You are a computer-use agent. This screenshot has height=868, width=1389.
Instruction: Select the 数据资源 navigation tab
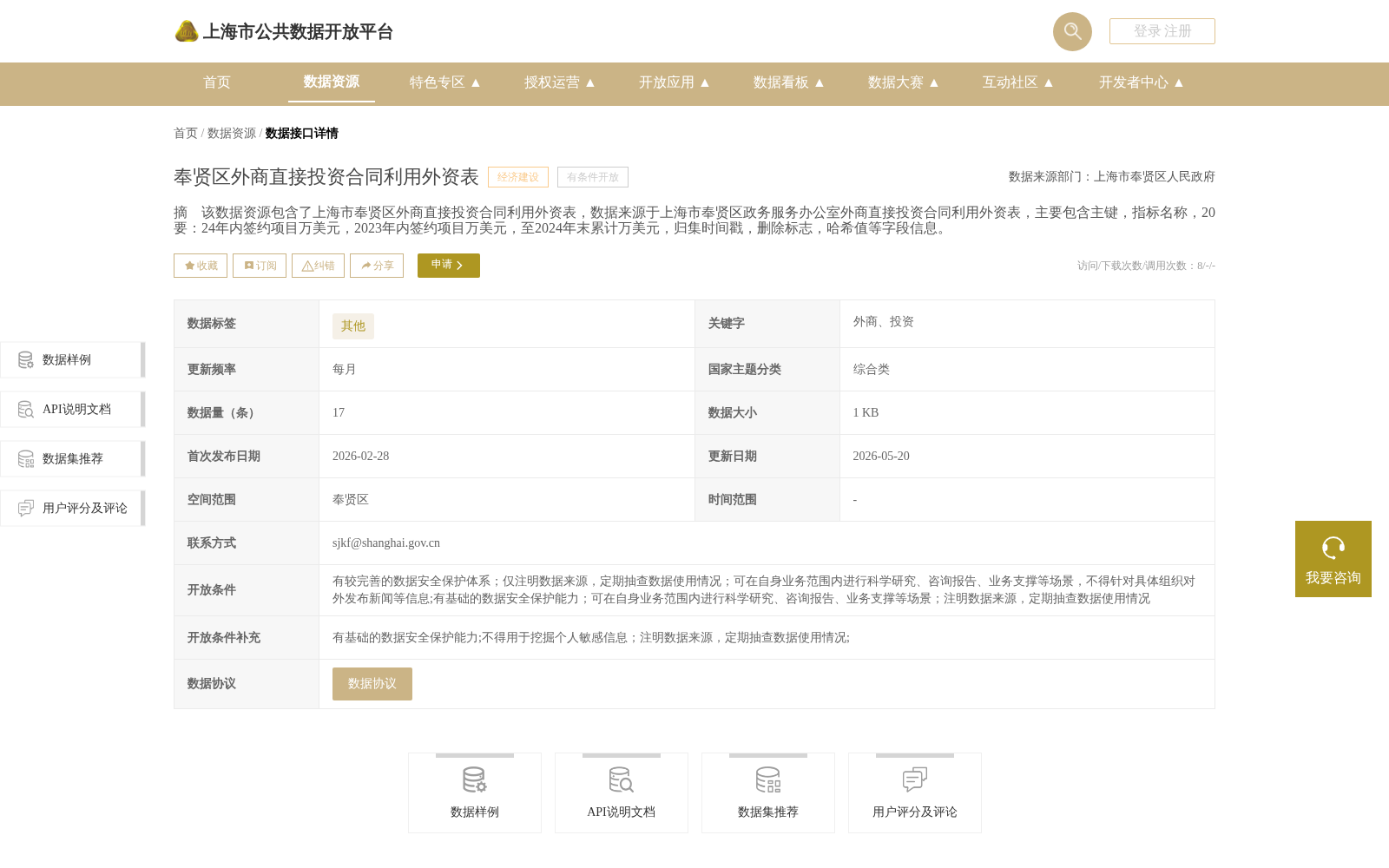332,82
